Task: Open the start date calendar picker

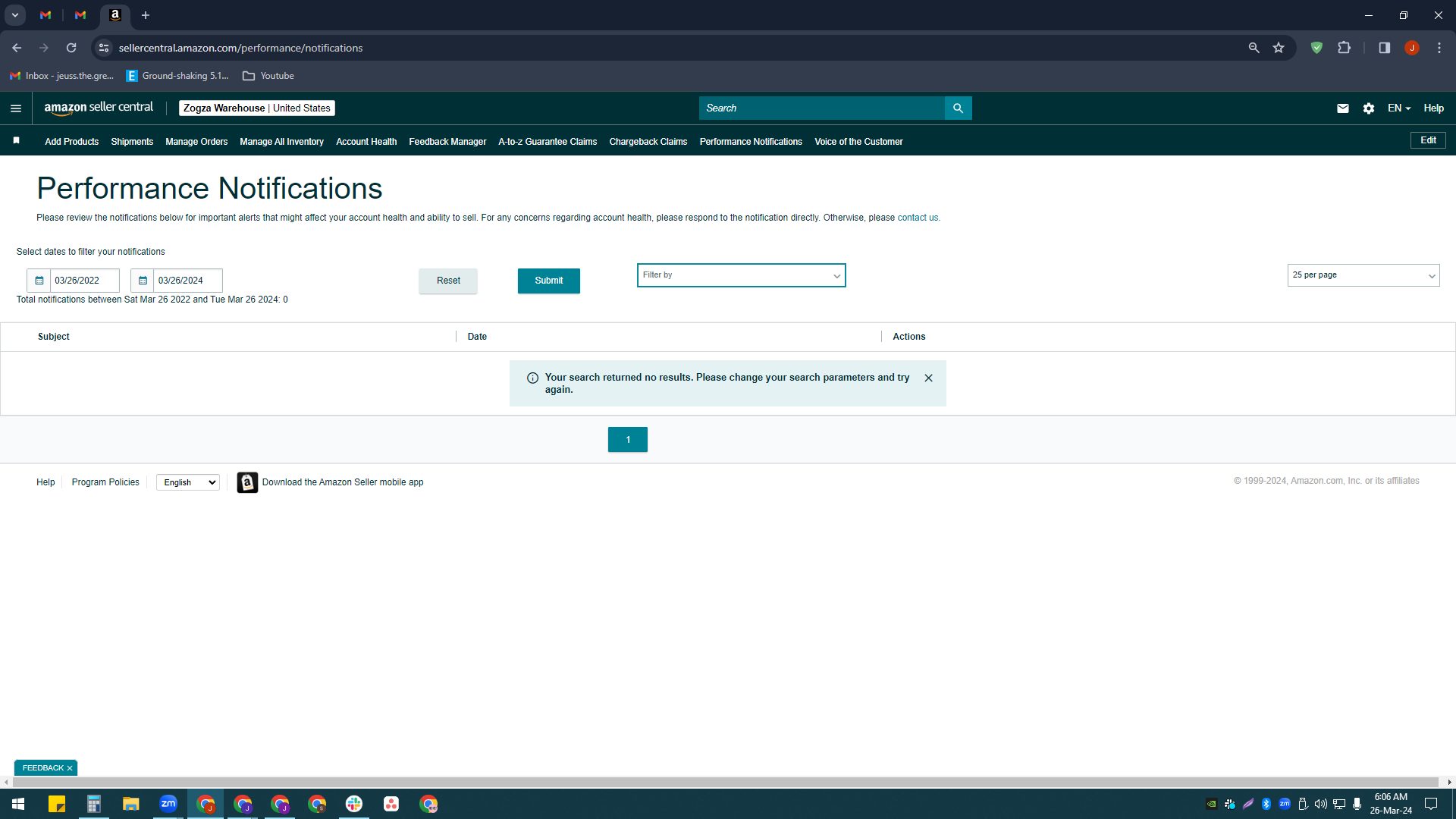Action: coord(39,281)
